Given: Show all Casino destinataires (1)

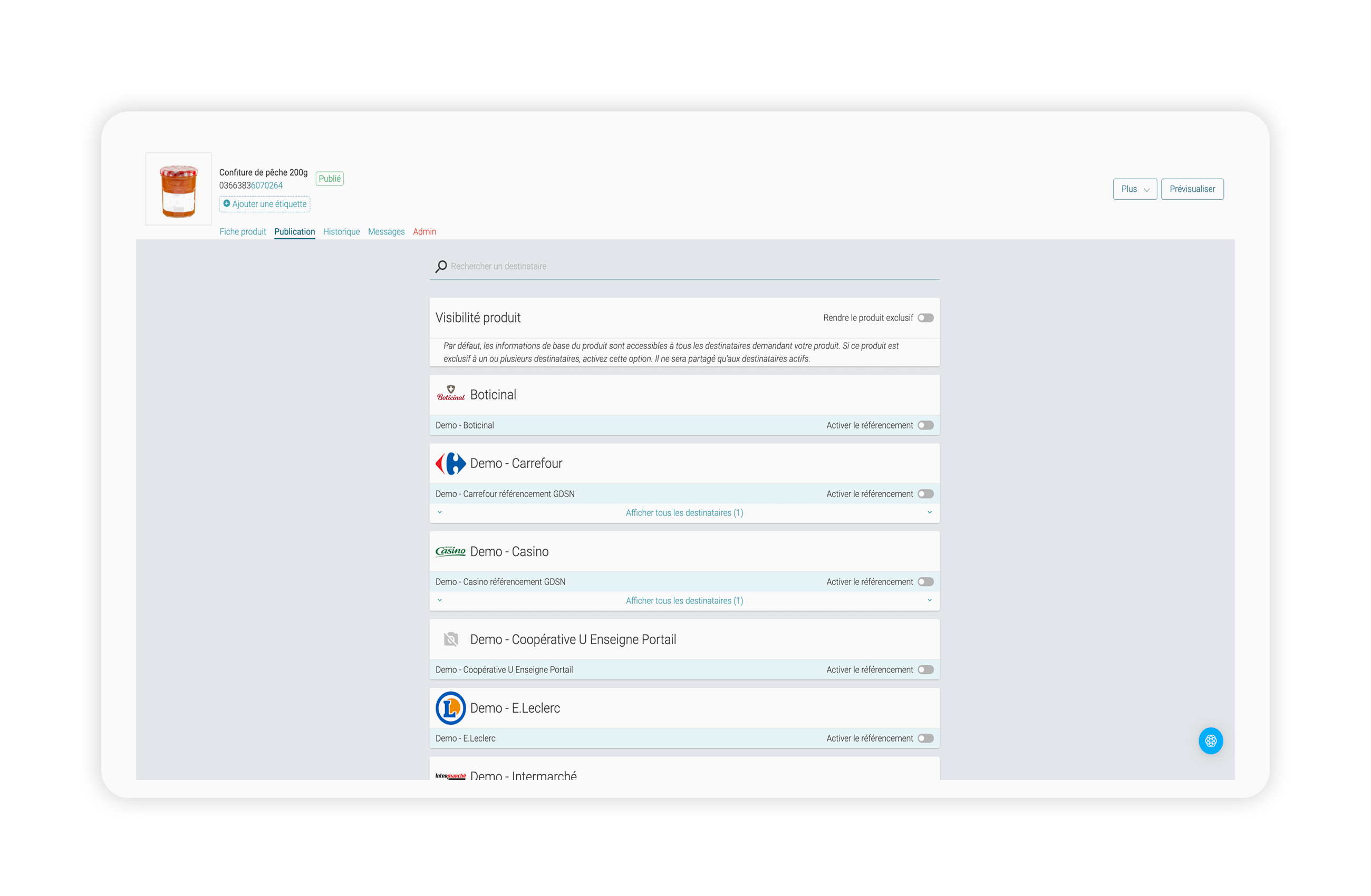Looking at the screenshot, I should click(x=684, y=601).
